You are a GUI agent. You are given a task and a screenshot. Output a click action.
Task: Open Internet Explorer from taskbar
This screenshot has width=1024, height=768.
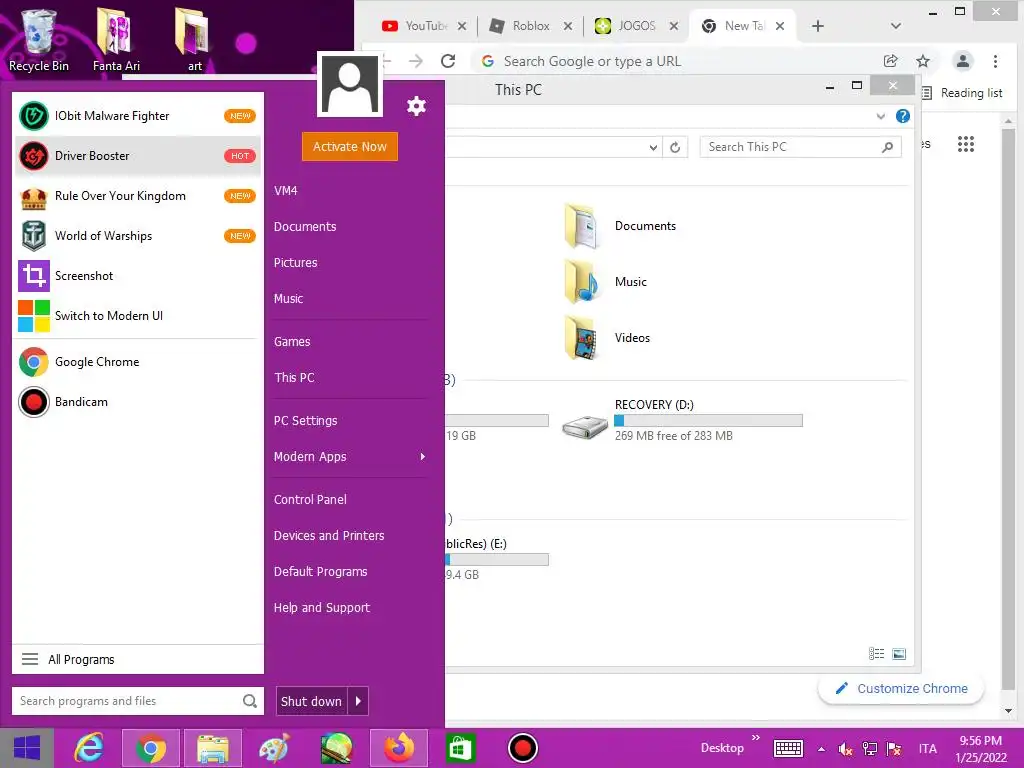point(89,748)
